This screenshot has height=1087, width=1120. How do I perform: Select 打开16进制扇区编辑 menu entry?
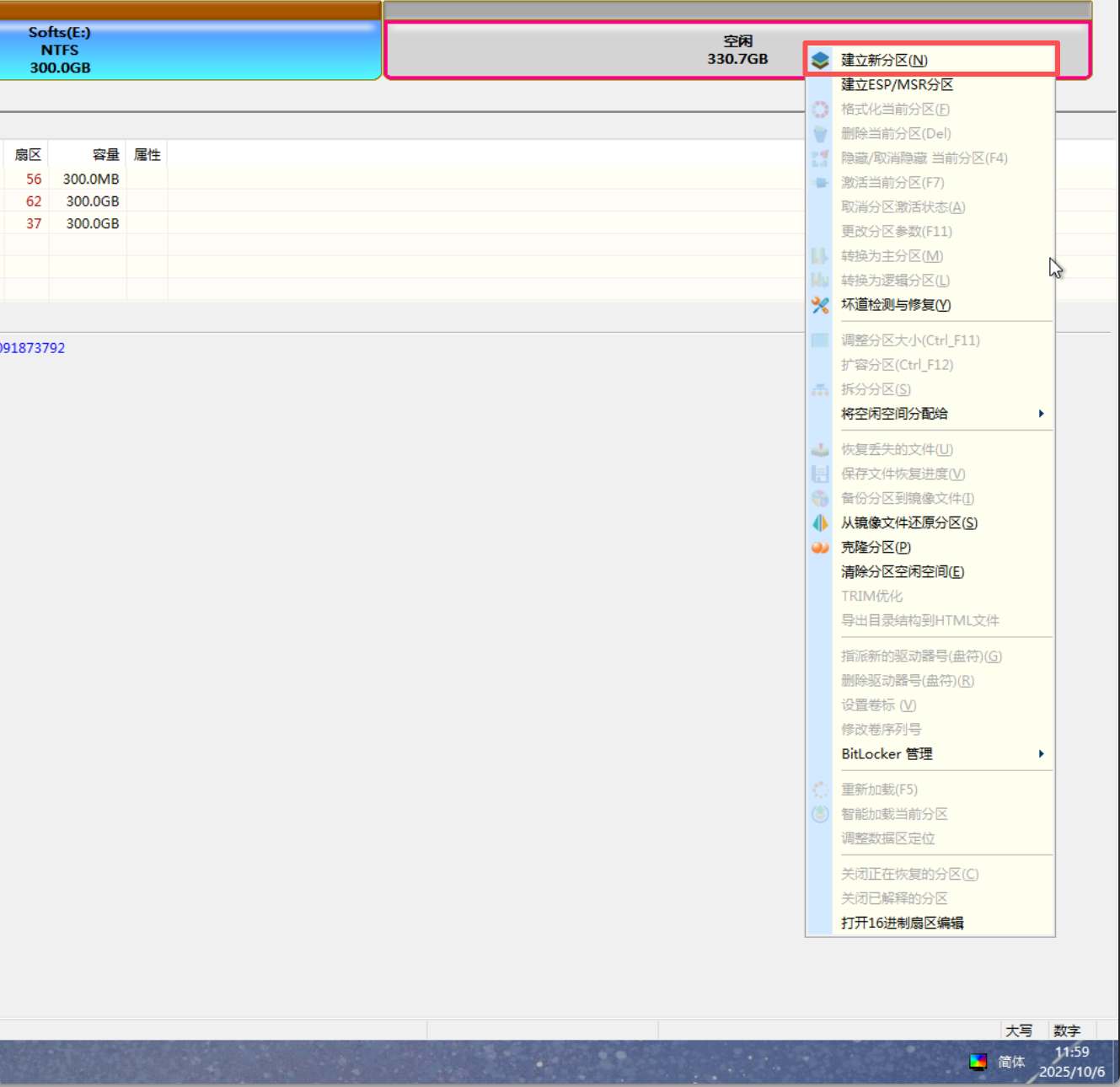tap(903, 923)
